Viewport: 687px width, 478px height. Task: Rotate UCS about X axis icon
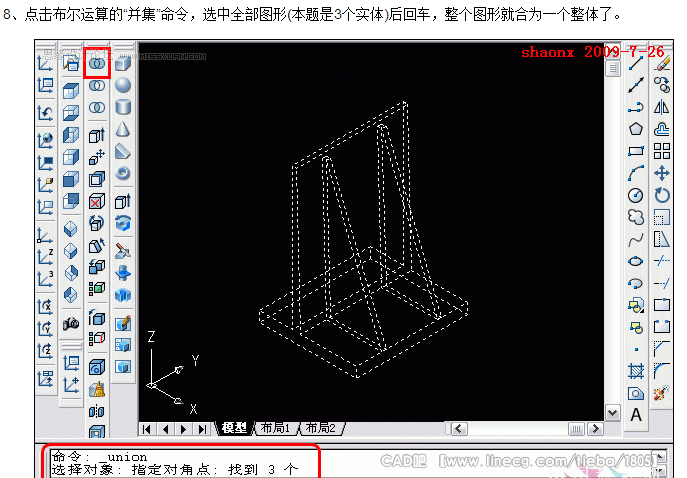45,306
